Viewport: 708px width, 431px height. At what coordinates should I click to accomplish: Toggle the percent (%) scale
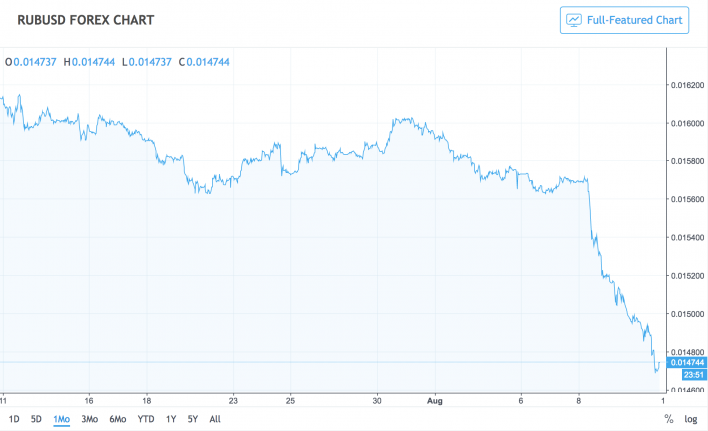click(668, 419)
